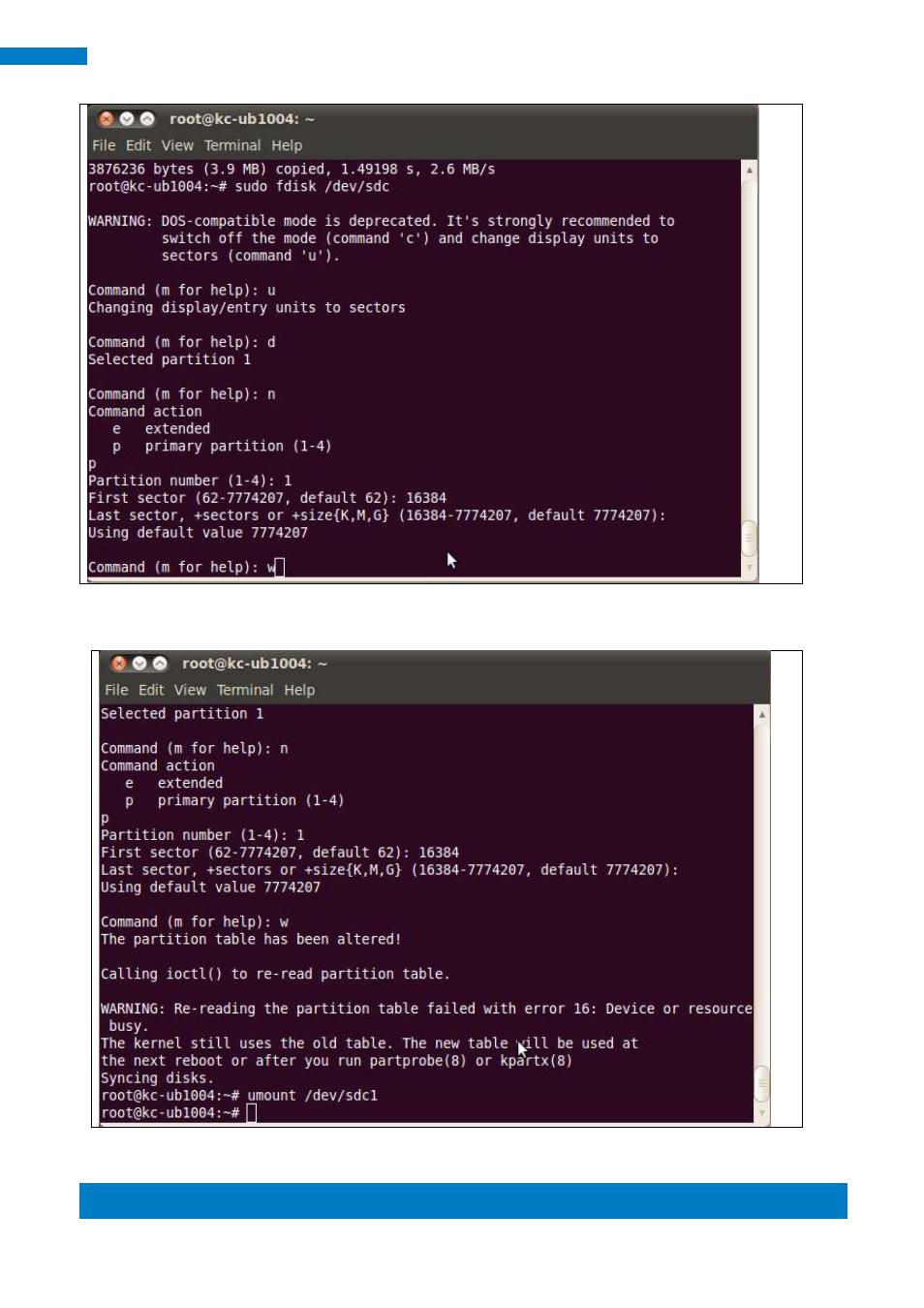Open Help menu in top terminal
The width and height of the screenshot is (924, 1308).
tap(287, 145)
